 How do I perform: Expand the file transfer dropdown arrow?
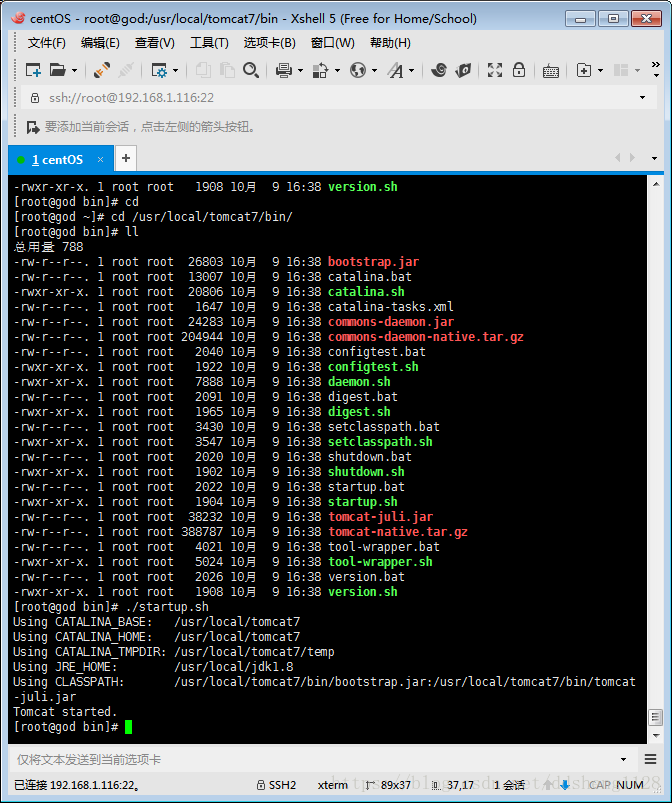pyautogui.click(x=337, y=70)
